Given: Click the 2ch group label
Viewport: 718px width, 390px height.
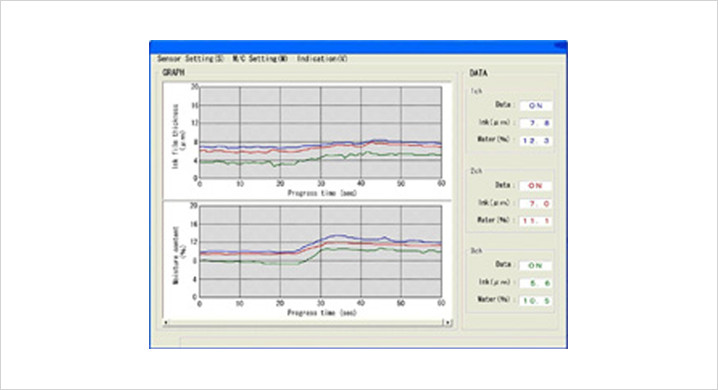Looking at the screenshot, I should click(x=476, y=171).
